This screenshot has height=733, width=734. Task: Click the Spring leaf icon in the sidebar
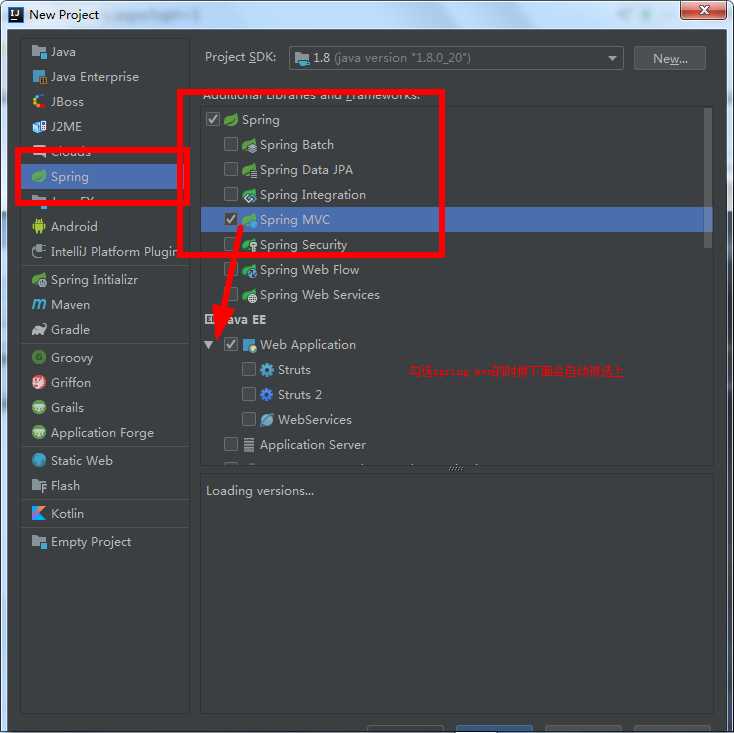(39, 176)
